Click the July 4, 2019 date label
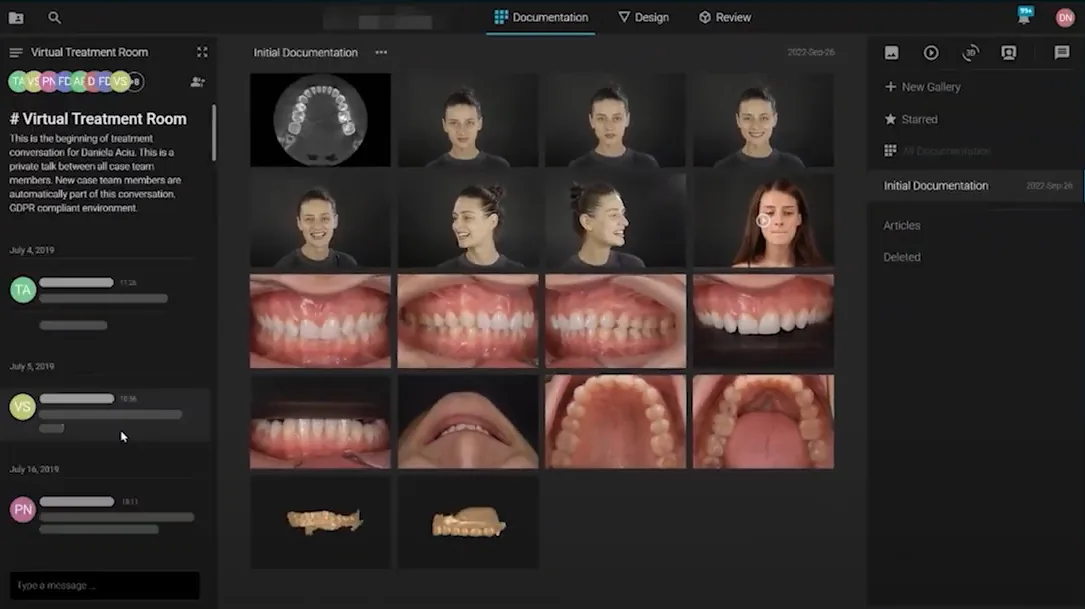The height and width of the screenshot is (609, 1085). 32,251
